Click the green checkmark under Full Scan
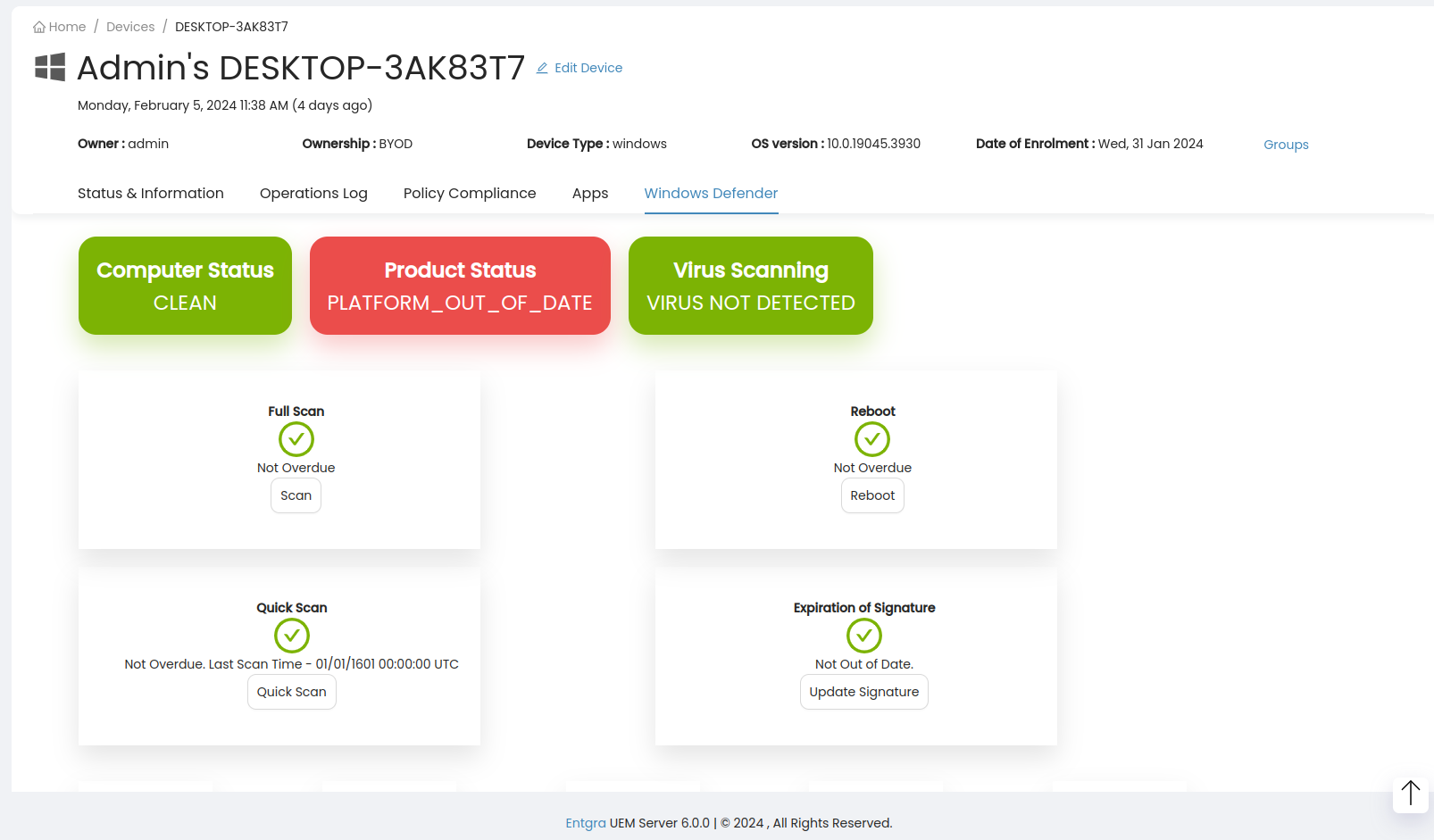1434x840 pixels. (296, 439)
